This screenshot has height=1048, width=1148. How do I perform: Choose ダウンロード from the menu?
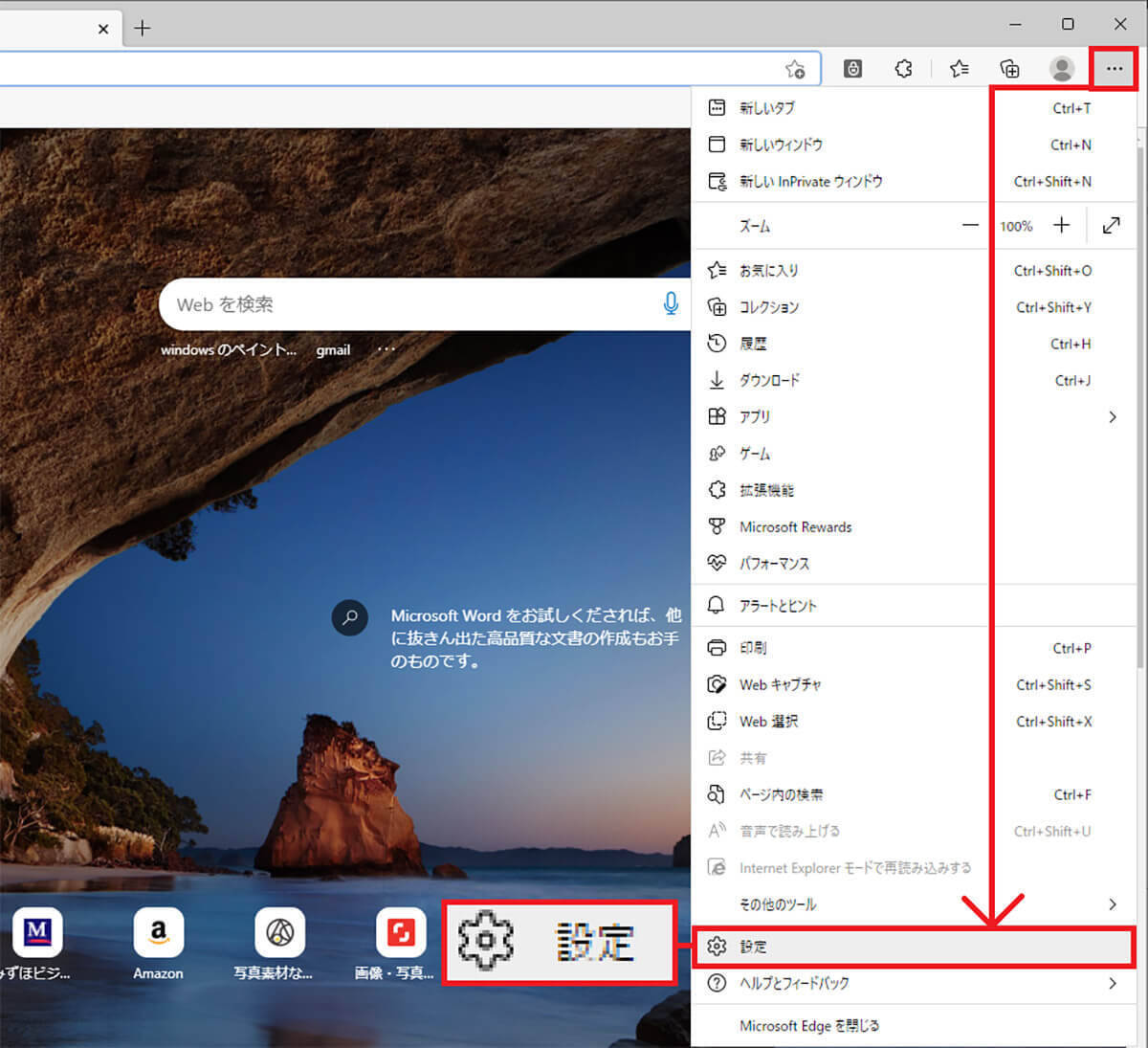pyautogui.click(x=769, y=380)
